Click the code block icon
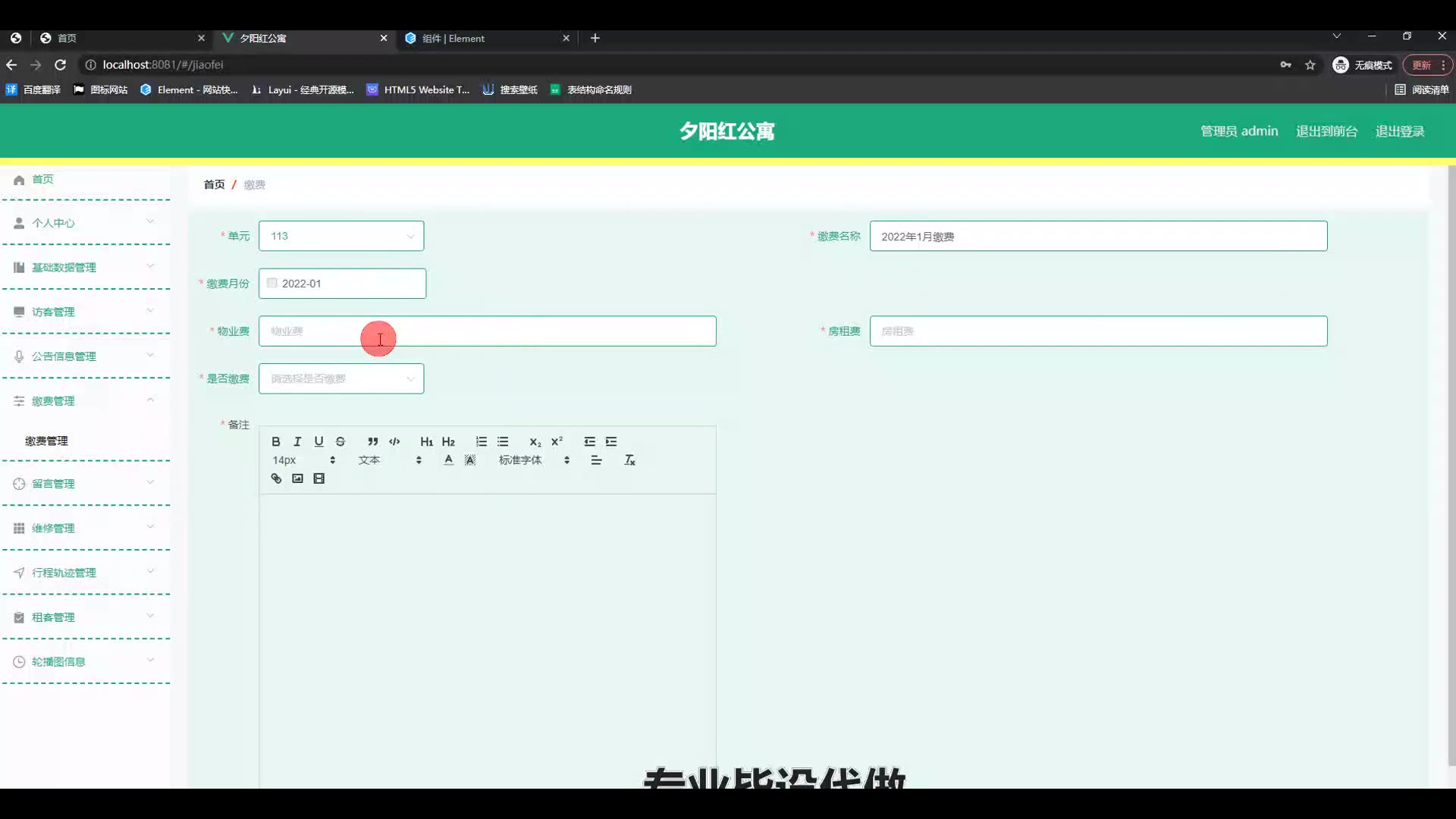1456x819 pixels. click(394, 441)
